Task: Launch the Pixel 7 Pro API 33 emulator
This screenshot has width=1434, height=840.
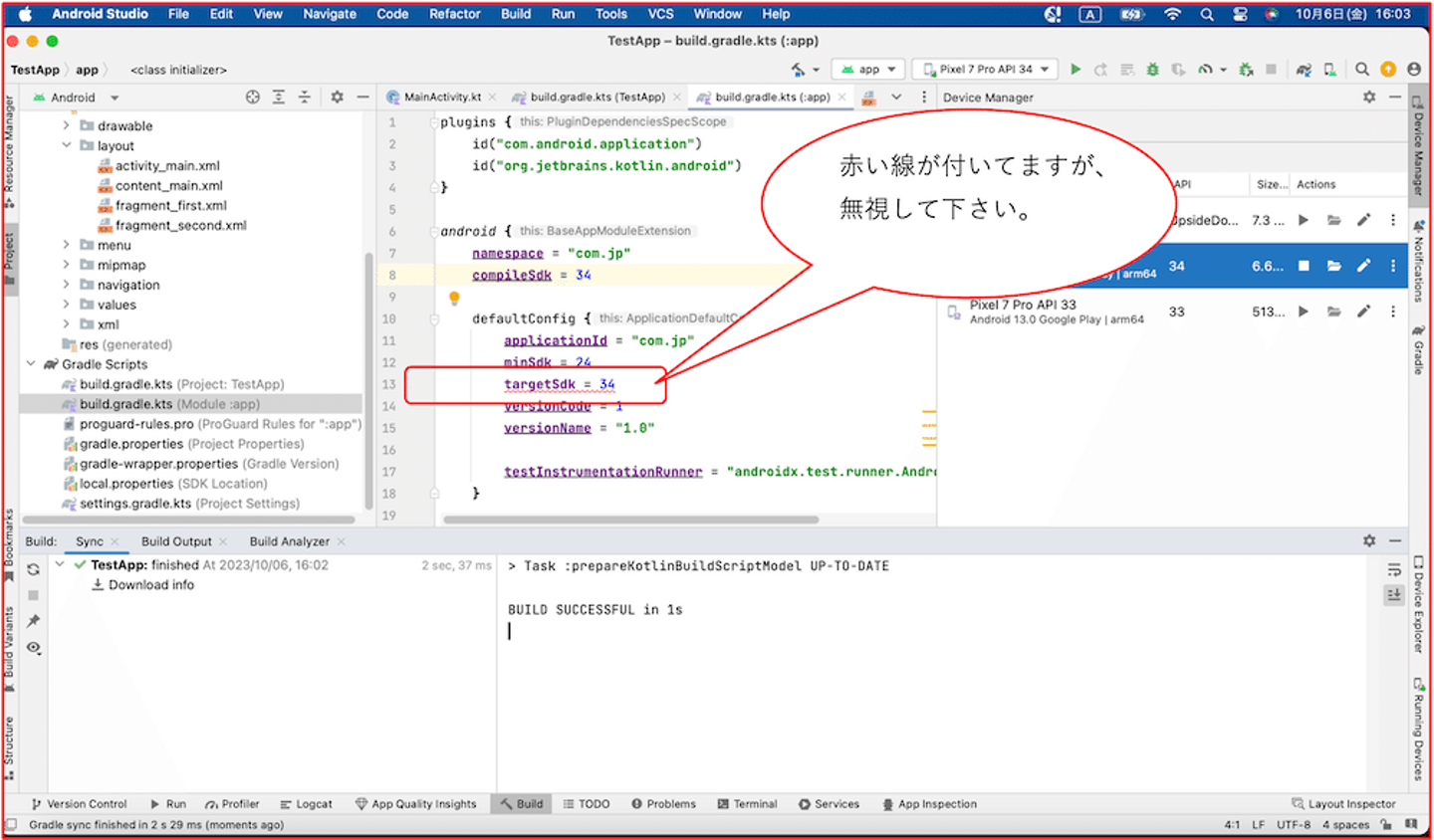Action: tap(1303, 312)
